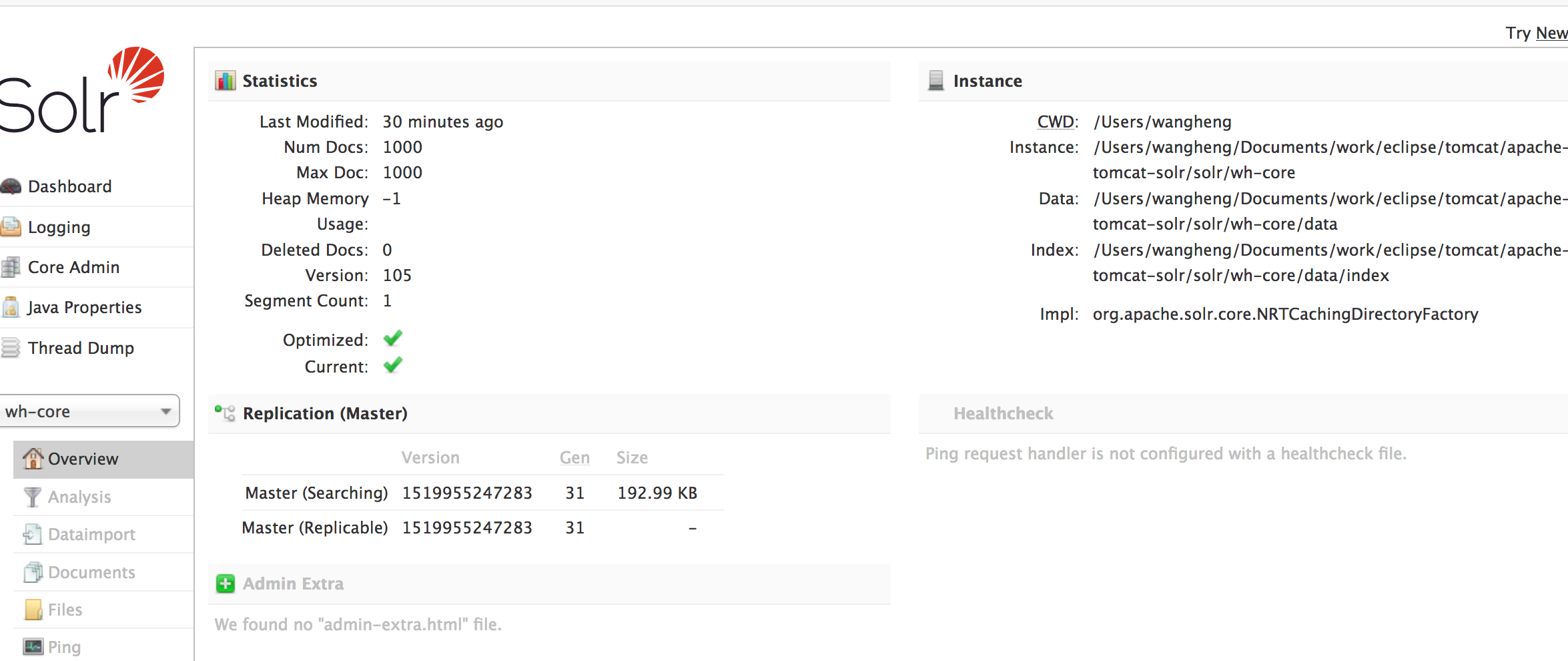Click the Replication (Master) header
The height and width of the screenshot is (661, 1568).
click(549, 413)
